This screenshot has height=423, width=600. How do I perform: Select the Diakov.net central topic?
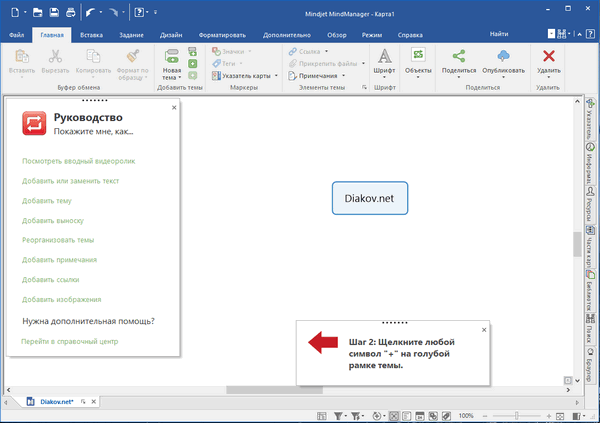tap(369, 198)
